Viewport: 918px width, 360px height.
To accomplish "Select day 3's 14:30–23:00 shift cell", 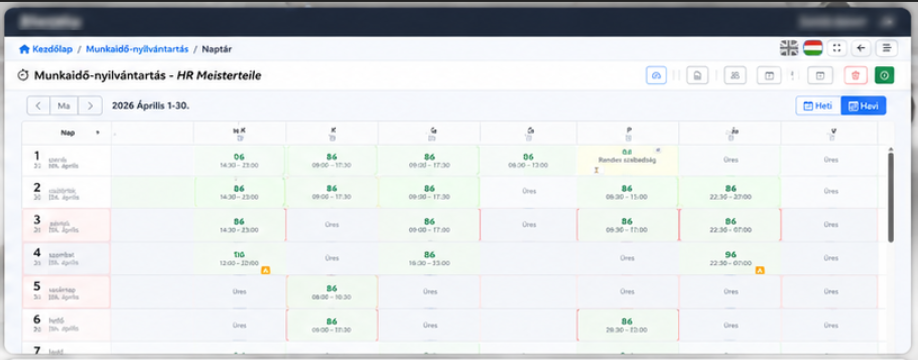I will (x=239, y=225).
